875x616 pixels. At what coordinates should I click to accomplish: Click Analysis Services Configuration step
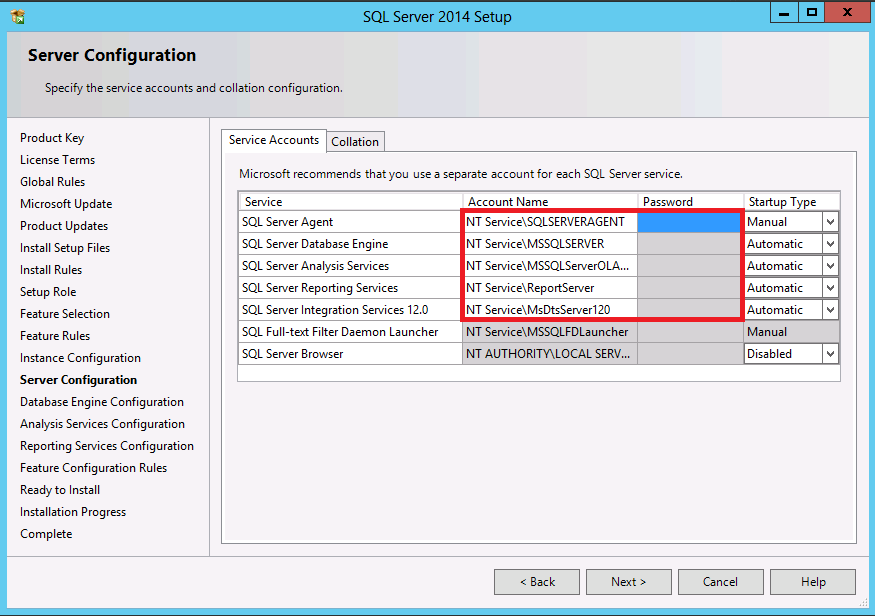click(102, 424)
